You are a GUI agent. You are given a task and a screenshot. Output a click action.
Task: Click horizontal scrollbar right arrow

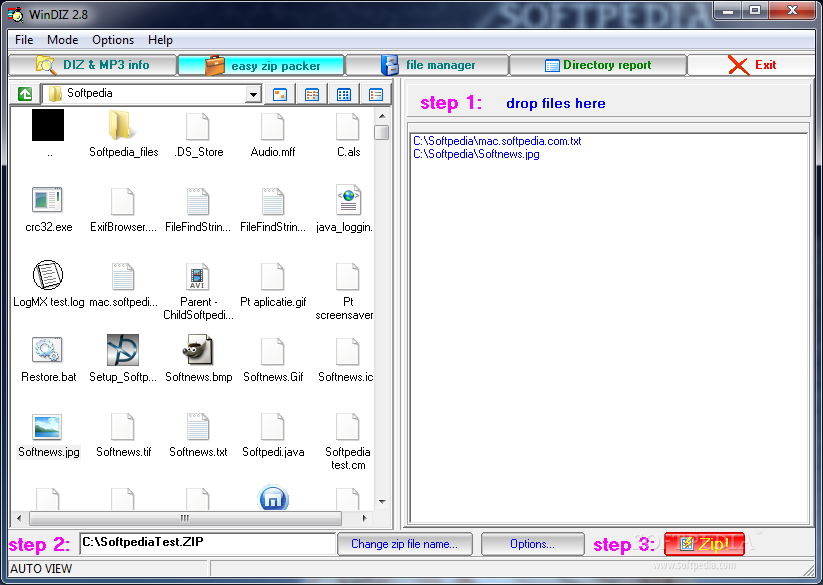pos(364,518)
